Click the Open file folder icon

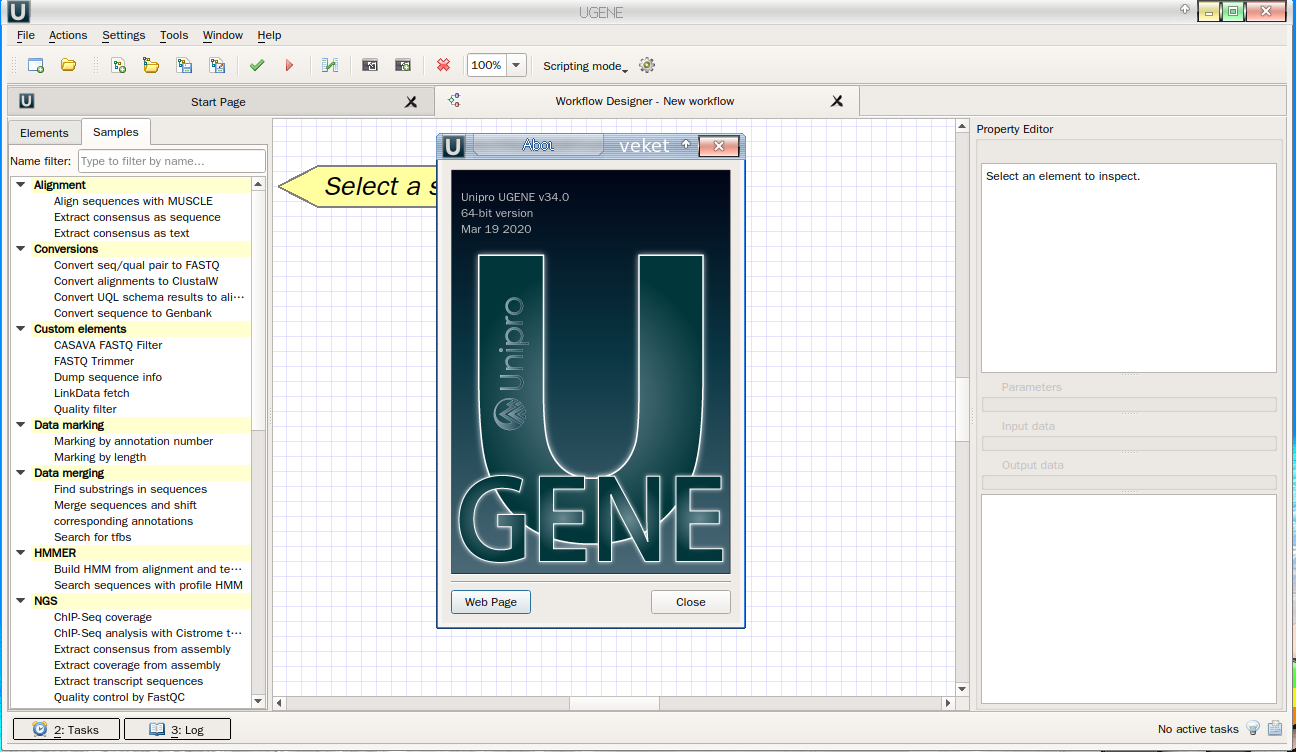tap(68, 65)
